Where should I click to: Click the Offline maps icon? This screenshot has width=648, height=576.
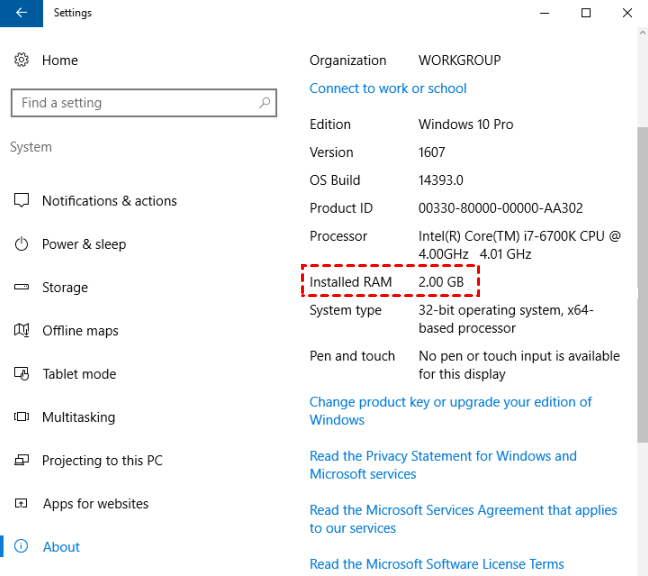click(21, 330)
